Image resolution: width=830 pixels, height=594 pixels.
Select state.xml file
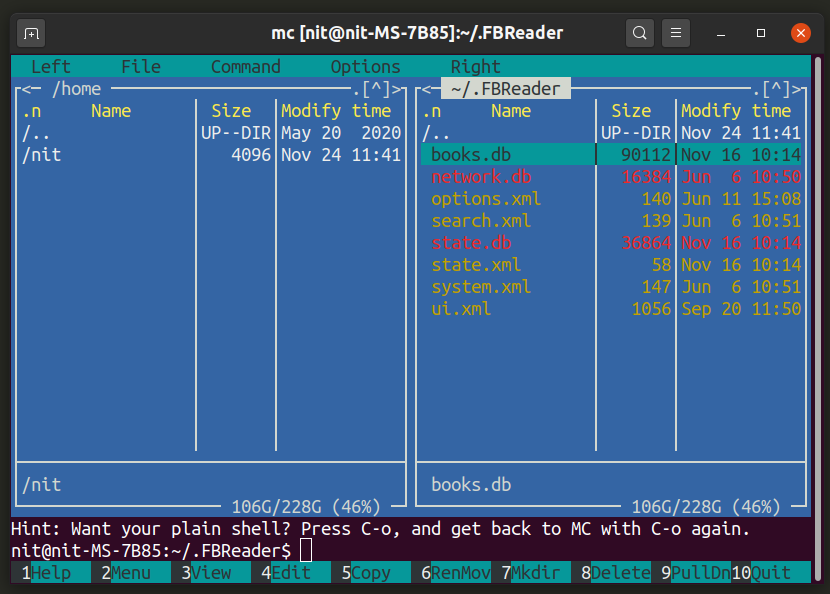(x=611, y=265)
